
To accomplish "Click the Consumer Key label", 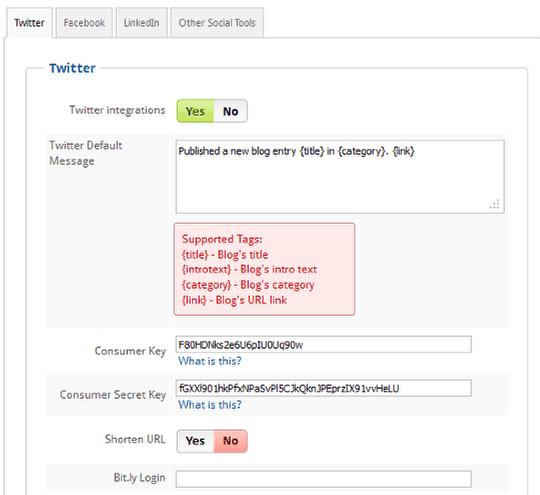I will [130, 351].
